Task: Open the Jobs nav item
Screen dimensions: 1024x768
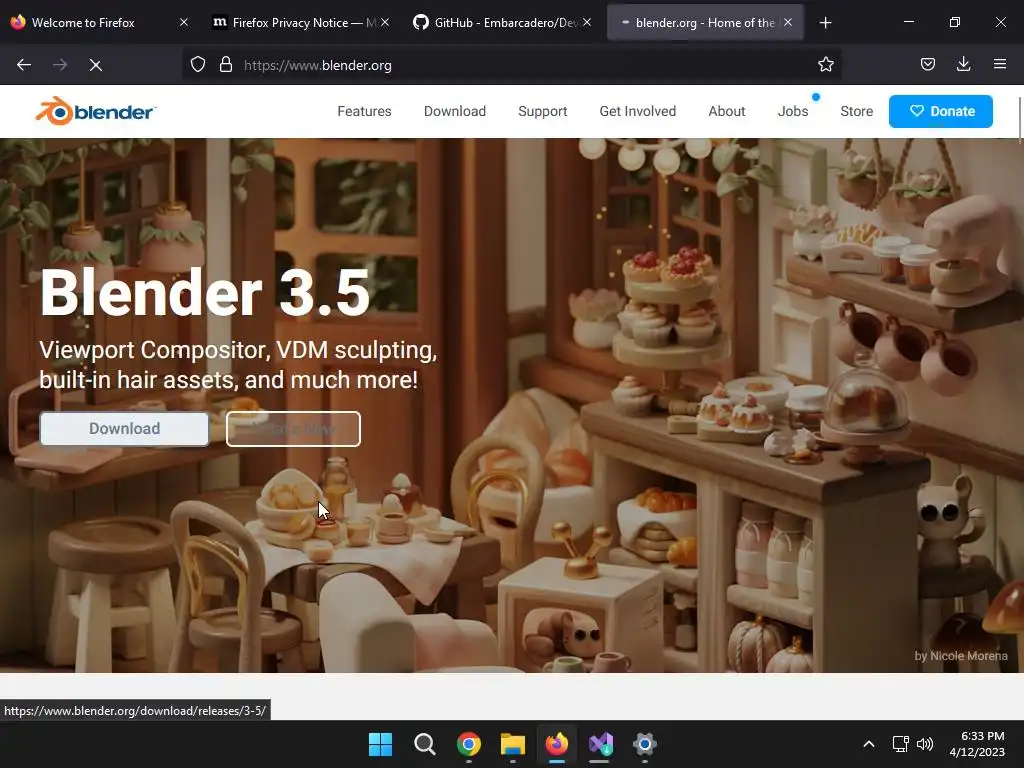Action: [793, 111]
